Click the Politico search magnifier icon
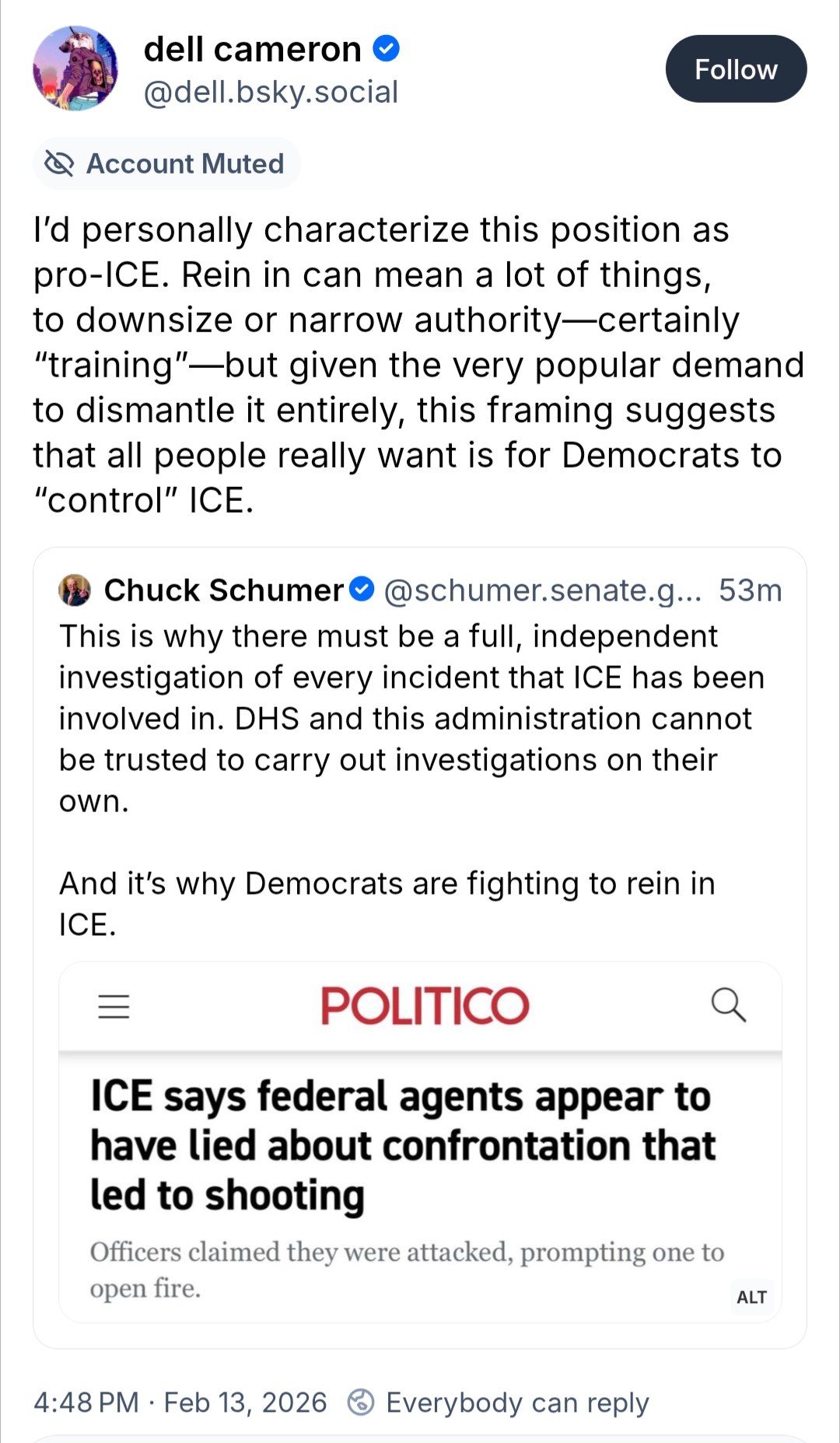840x1443 pixels. [x=729, y=1005]
